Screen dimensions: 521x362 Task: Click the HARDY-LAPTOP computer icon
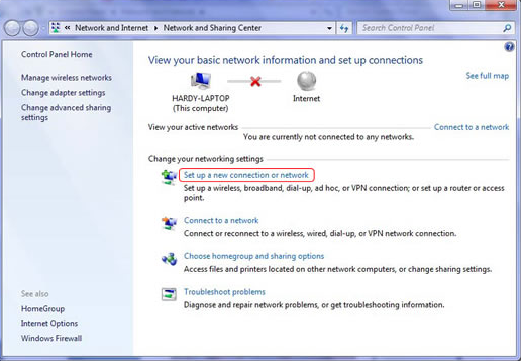[x=201, y=81]
